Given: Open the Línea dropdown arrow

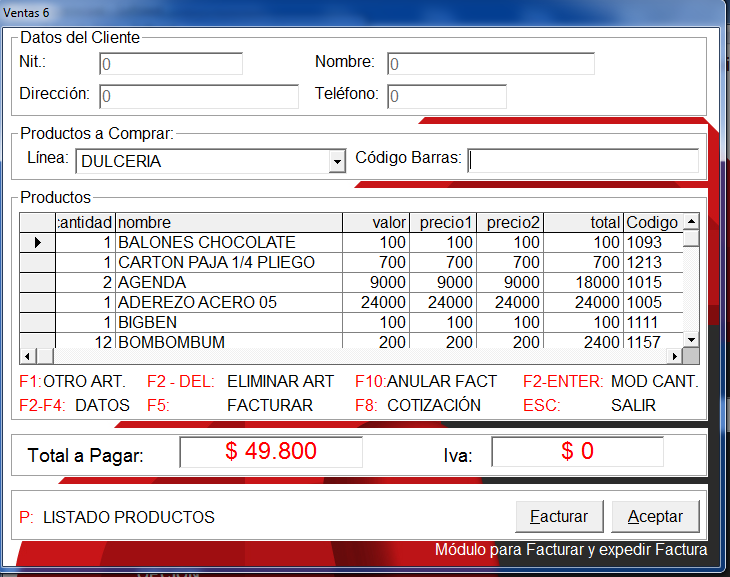Looking at the screenshot, I should pyautogui.click(x=337, y=161).
